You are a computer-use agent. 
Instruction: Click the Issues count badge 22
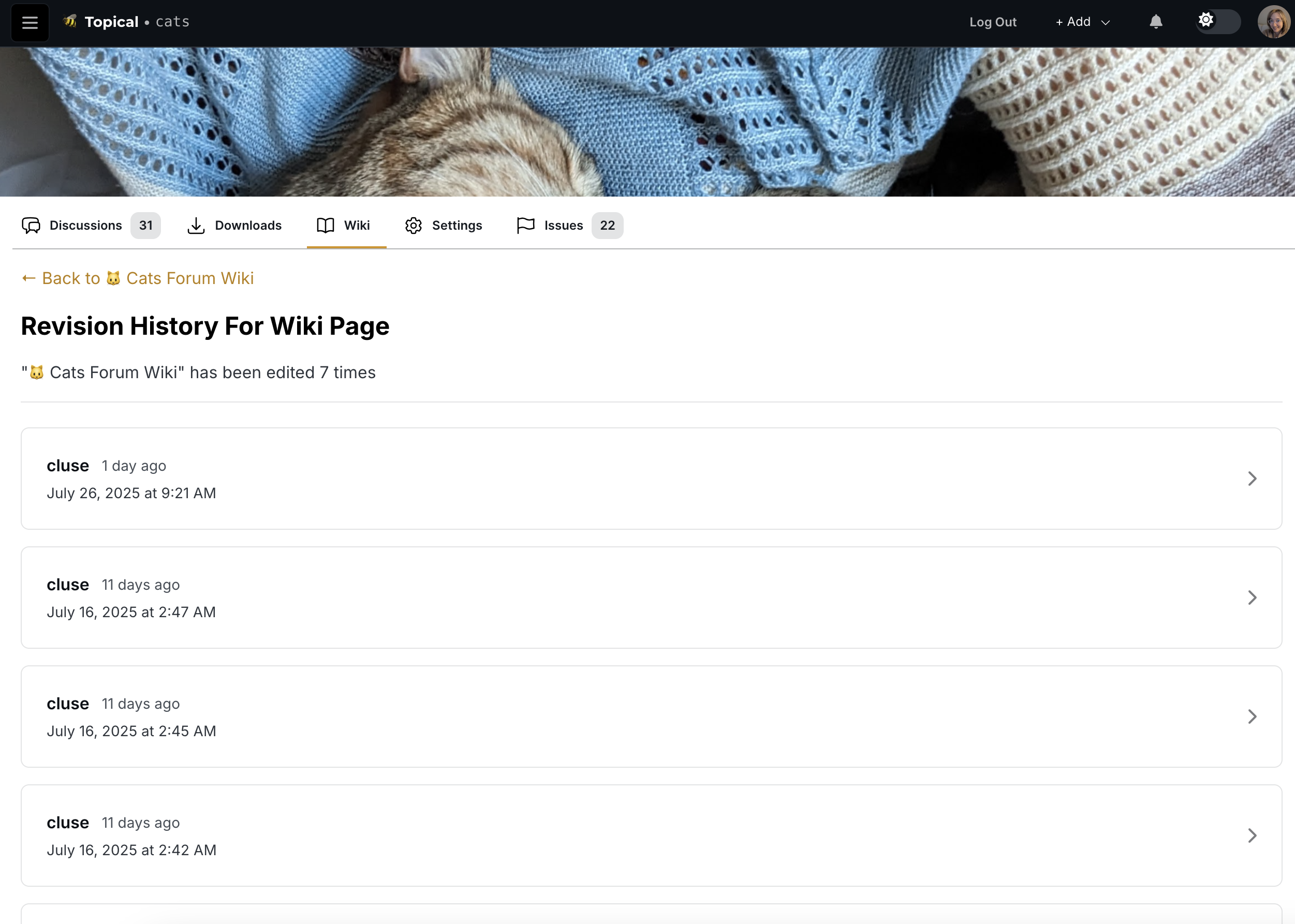click(607, 226)
